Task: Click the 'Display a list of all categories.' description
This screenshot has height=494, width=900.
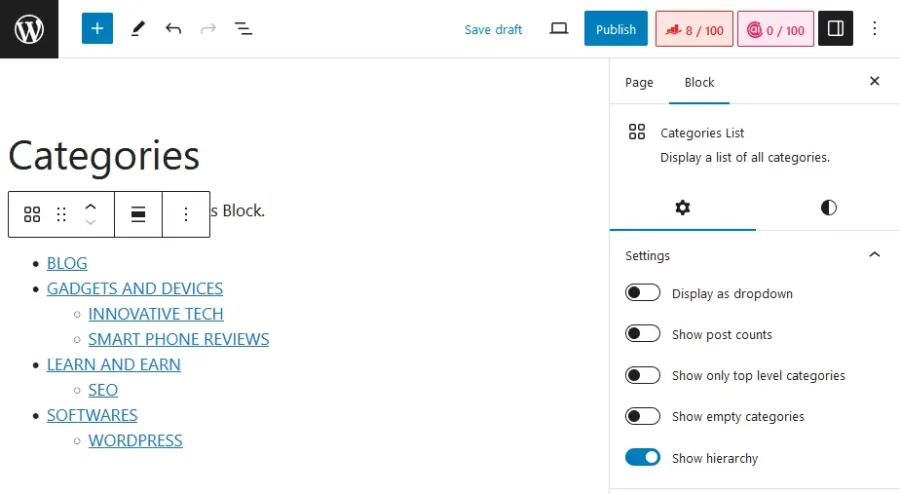Action: 744,157
